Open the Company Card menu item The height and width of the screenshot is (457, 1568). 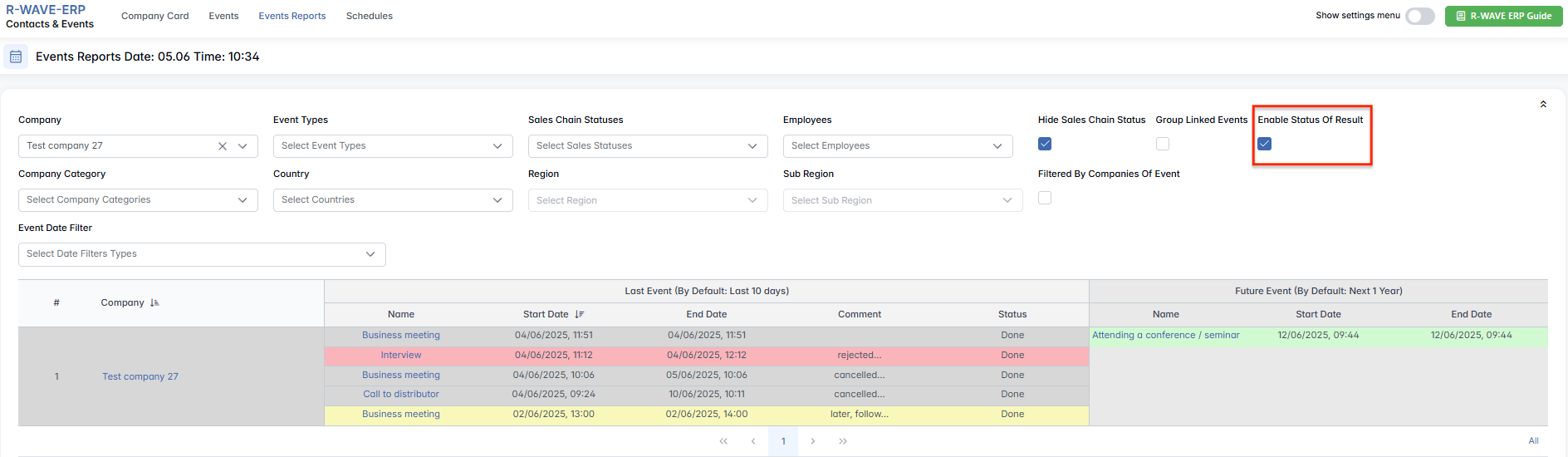(x=154, y=16)
